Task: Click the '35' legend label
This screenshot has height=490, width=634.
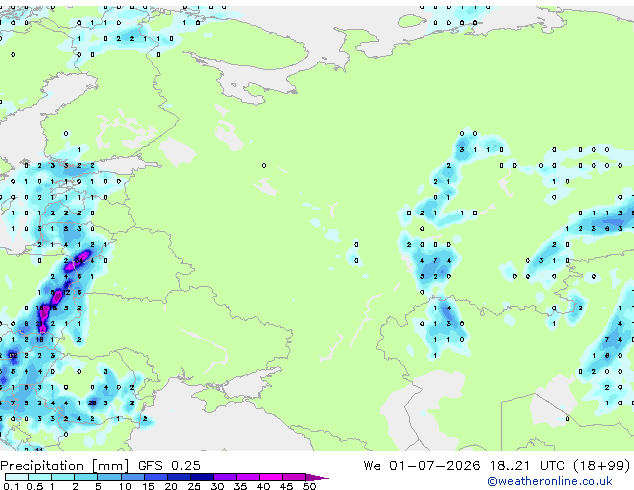Action: (240, 486)
